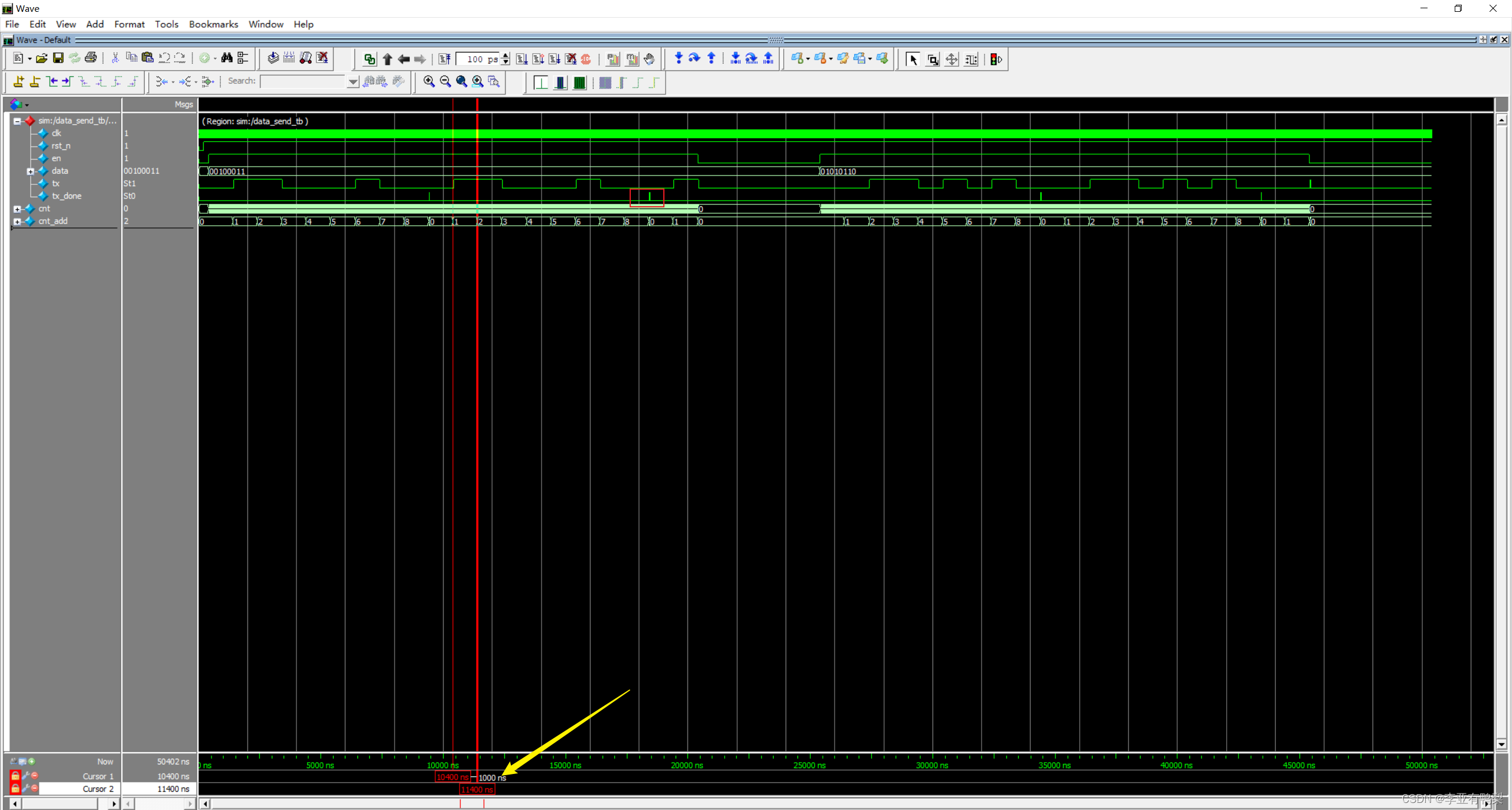This screenshot has height=810, width=1512.
Task: Click the Find Previous Transition icon
Action: tap(52, 82)
